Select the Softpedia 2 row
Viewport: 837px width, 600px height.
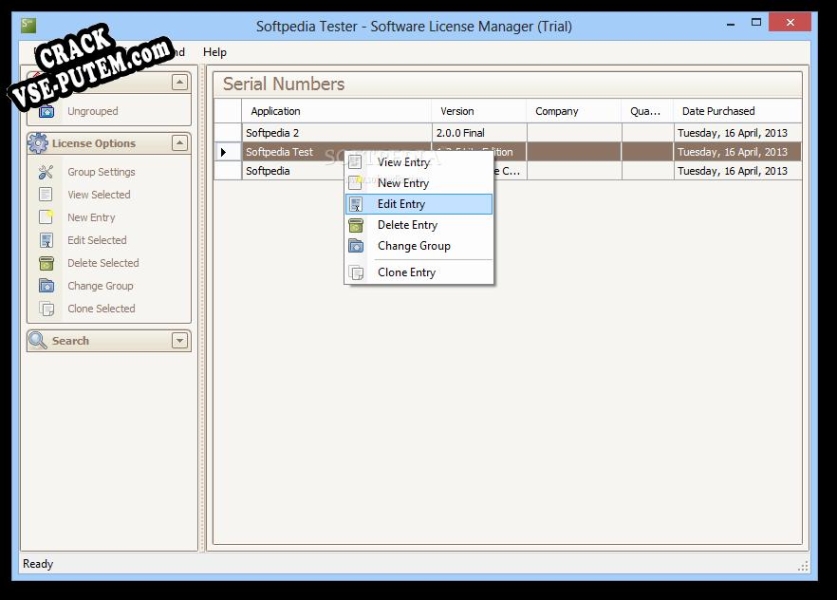coord(508,133)
